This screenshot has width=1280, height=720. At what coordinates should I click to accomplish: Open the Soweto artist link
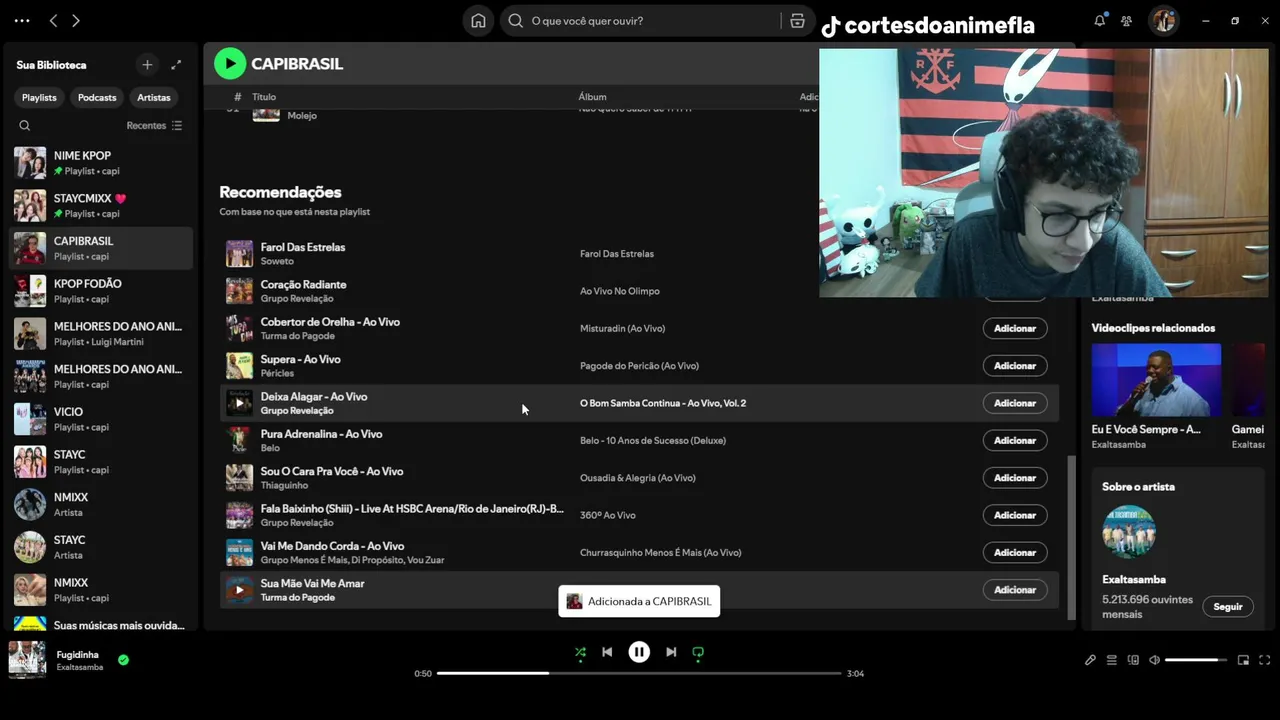(277, 261)
